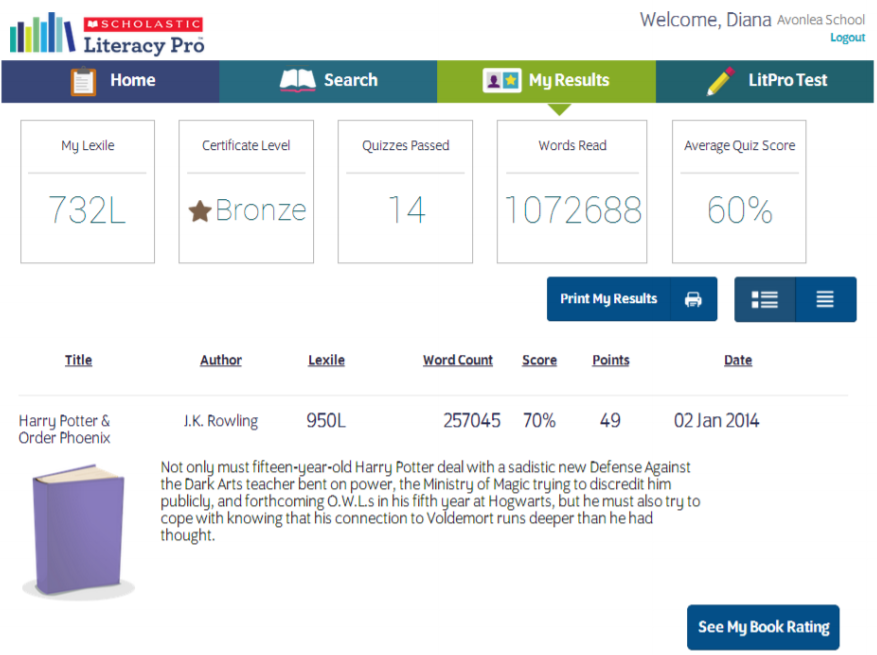The height and width of the screenshot is (655, 877).
Task: Sort results by Score column
Action: pyautogui.click(x=539, y=360)
